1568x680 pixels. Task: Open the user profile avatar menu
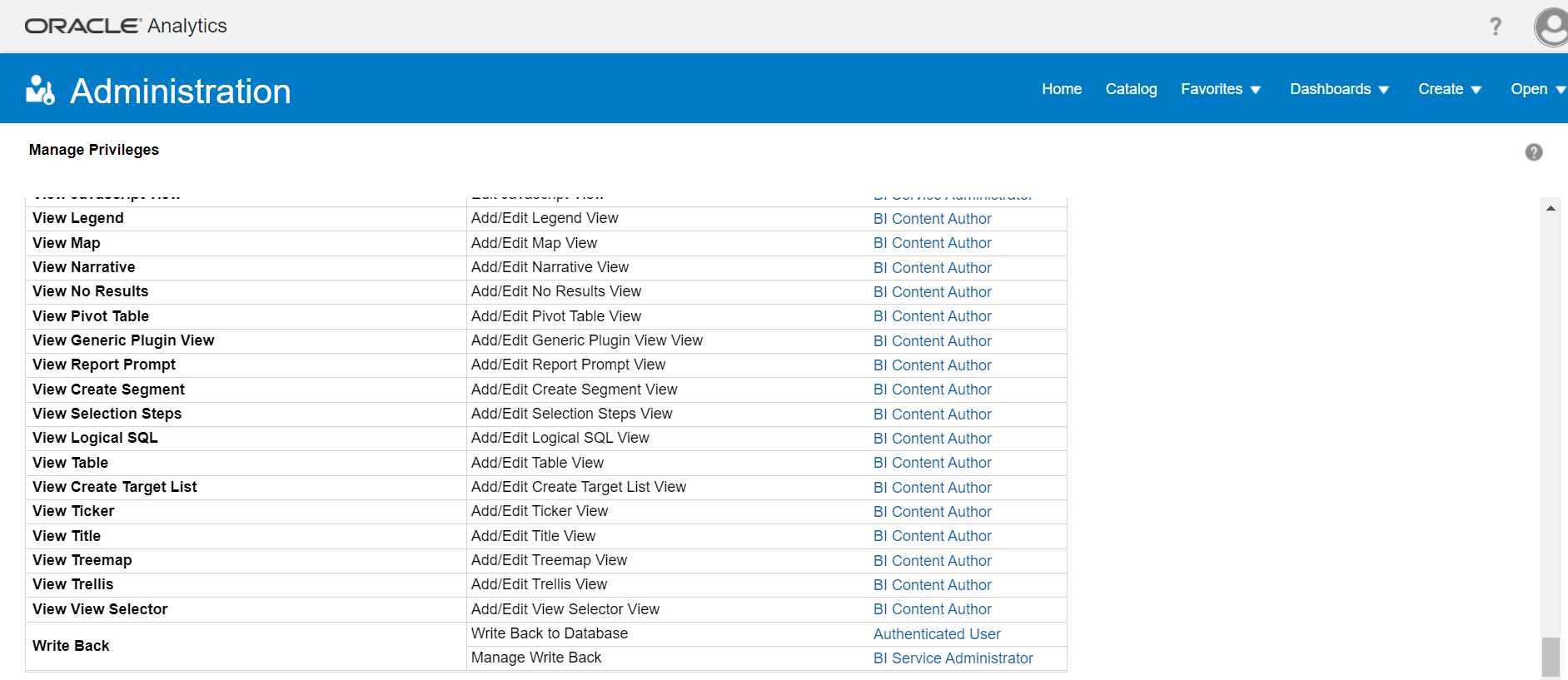(1551, 27)
